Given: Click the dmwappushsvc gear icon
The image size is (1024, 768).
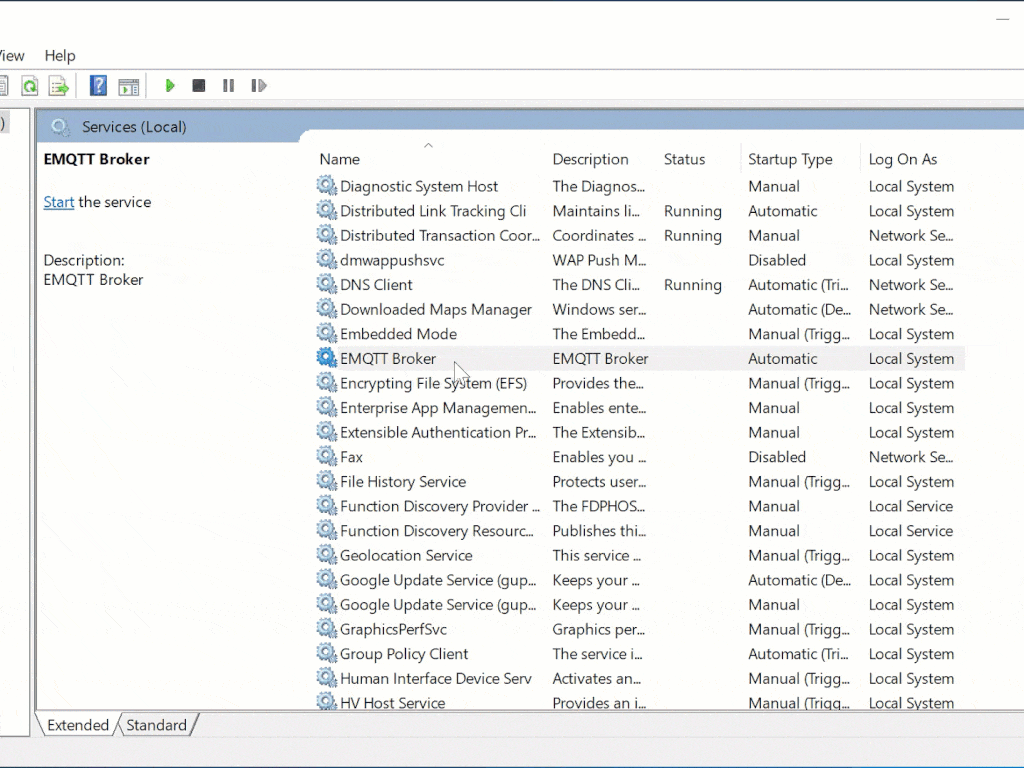Looking at the screenshot, I should coord(327,259).
